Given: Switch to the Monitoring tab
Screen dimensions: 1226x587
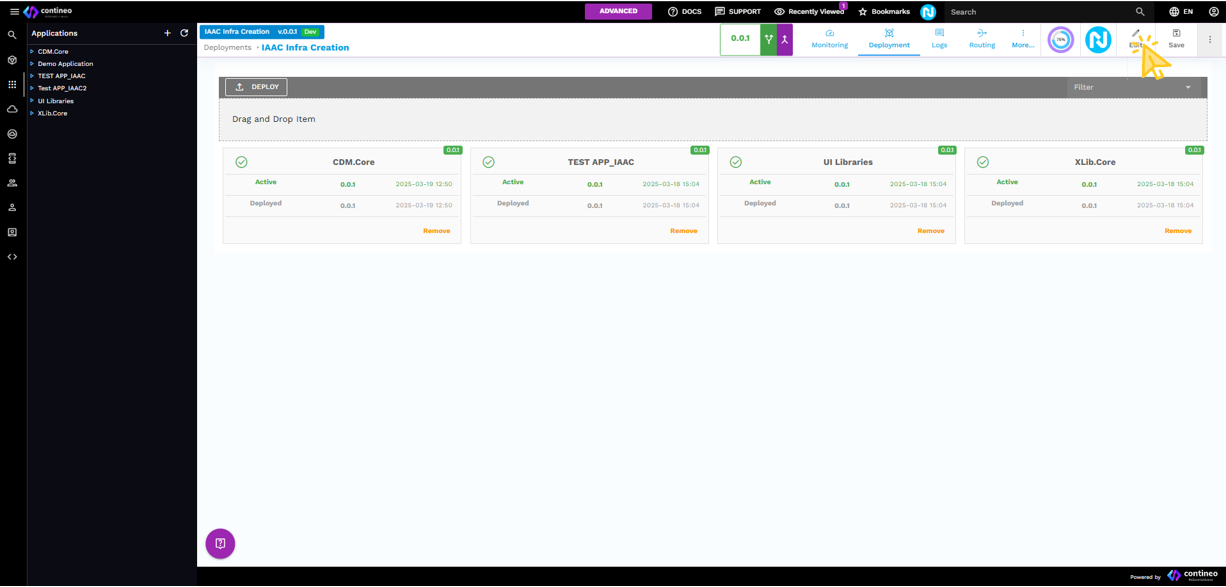Looking at the screenshot, I should 829,39.
